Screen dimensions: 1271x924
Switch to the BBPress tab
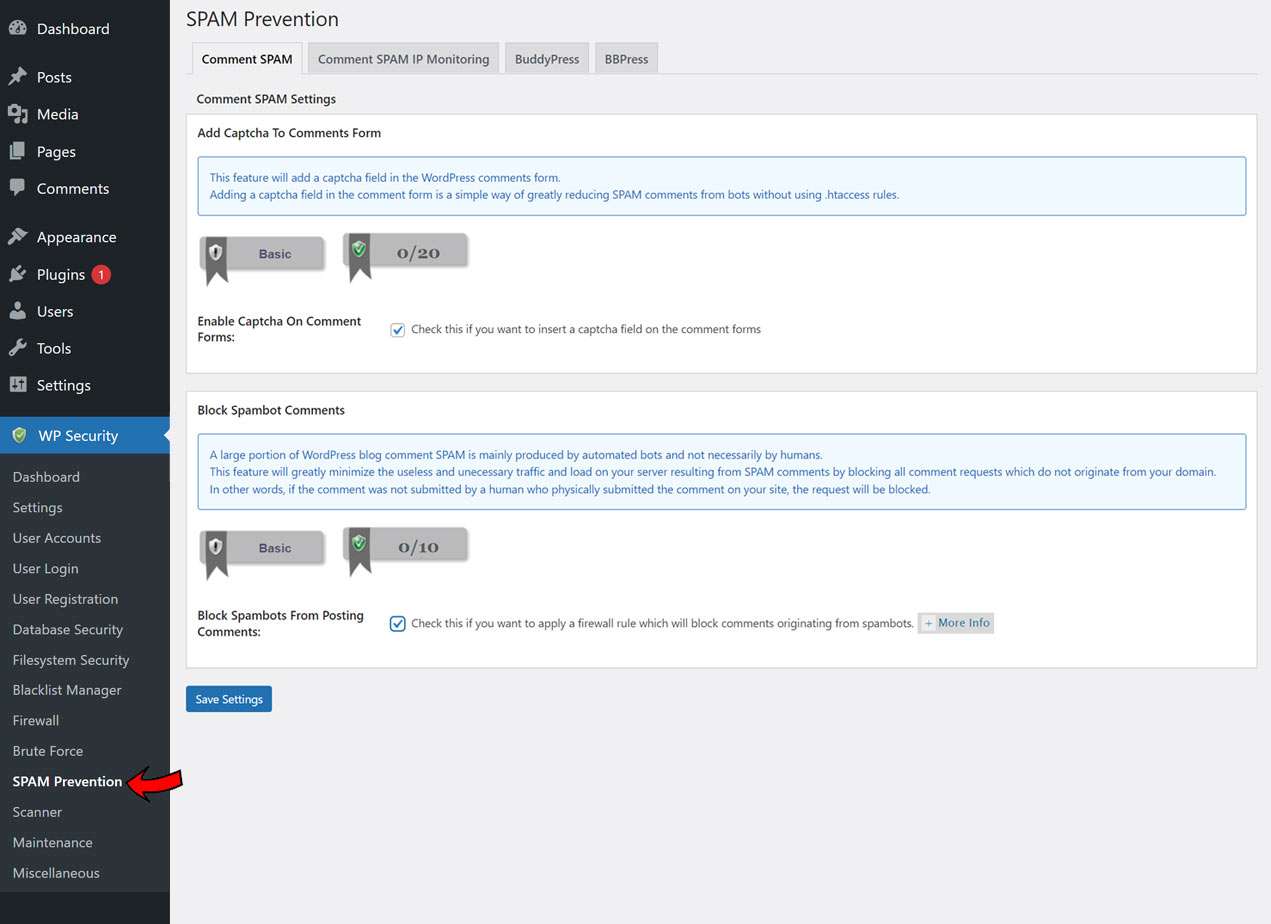(x=626, y=59)
